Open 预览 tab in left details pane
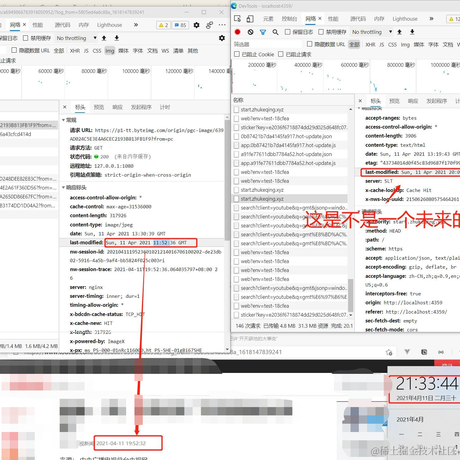 point(99,107)
